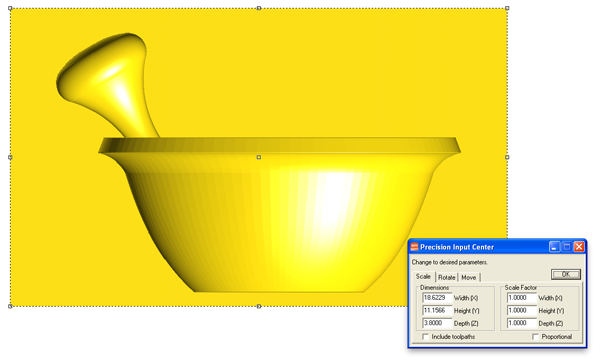
Task: Enable the Include toolpaths checkbox
Action: point(426,337)
